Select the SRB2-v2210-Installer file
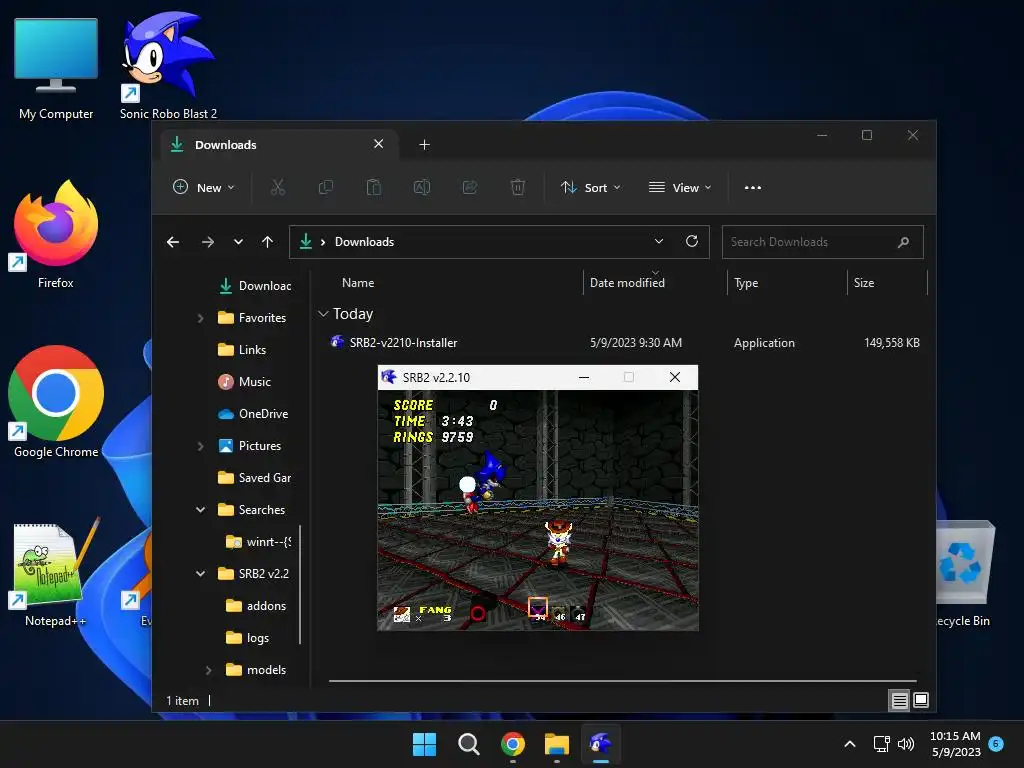Screen dimensions: 1024x768 [x=624, y=343]
